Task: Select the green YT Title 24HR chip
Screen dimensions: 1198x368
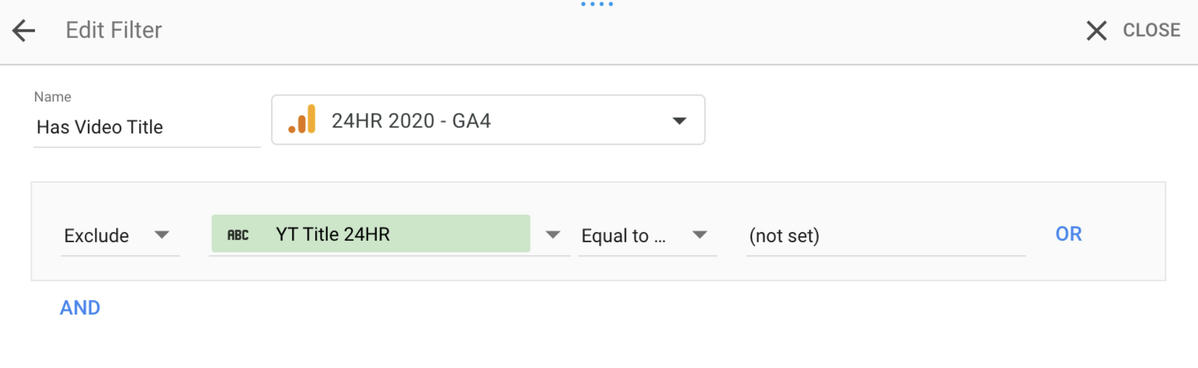Action: pyautogui.click(x=371, y=234)
